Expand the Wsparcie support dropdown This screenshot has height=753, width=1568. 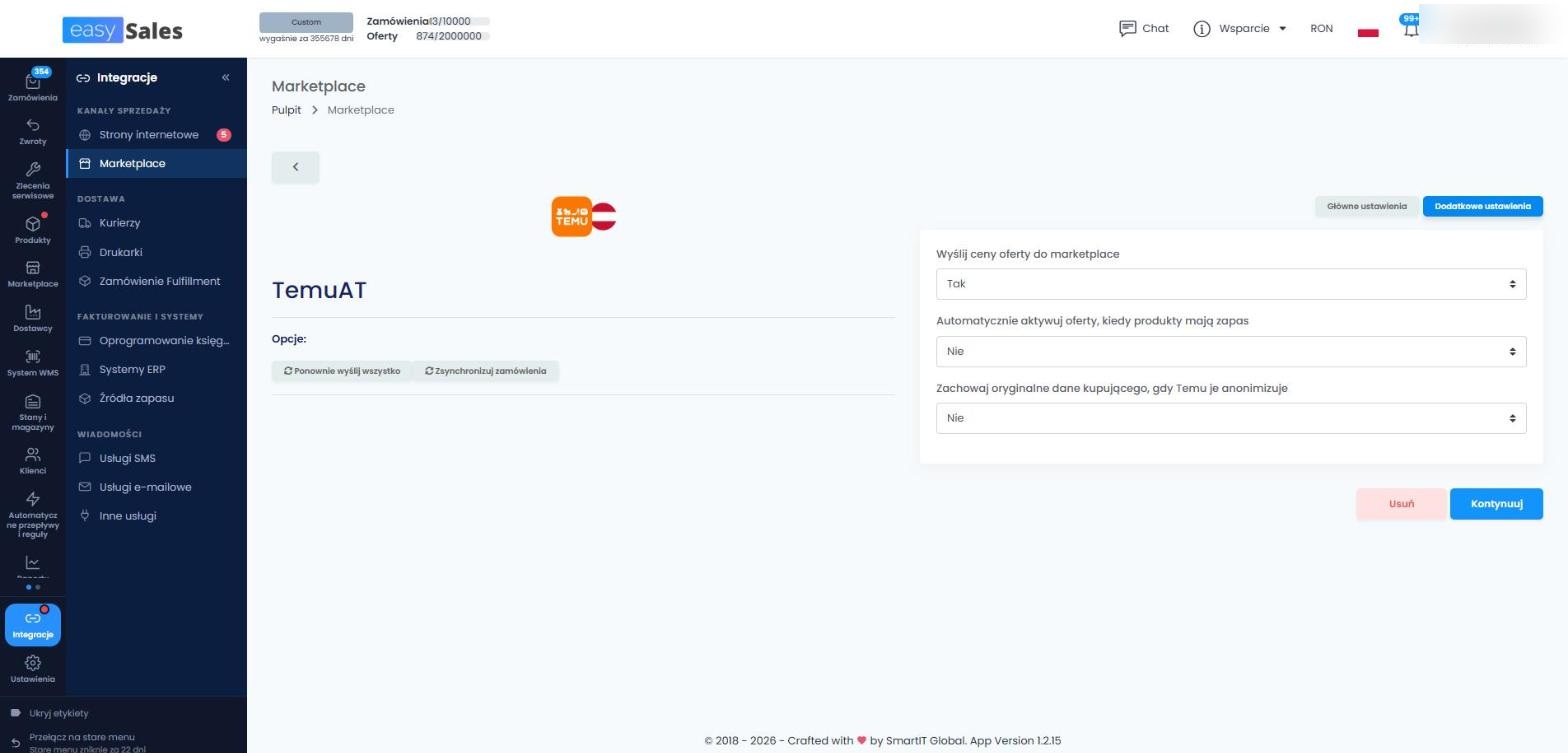pyautogui.click(x=1240, y=28)
